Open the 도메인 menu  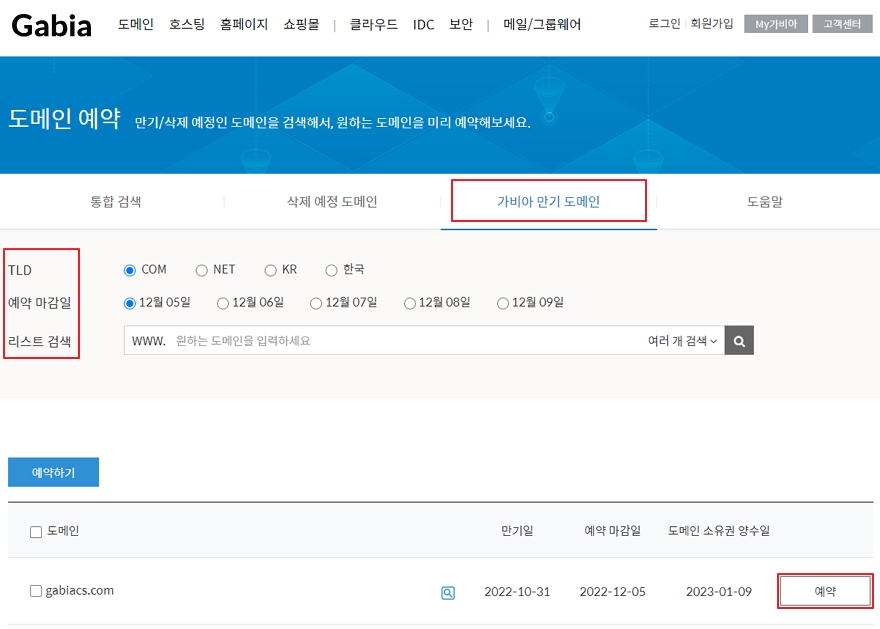pos(136,24)
